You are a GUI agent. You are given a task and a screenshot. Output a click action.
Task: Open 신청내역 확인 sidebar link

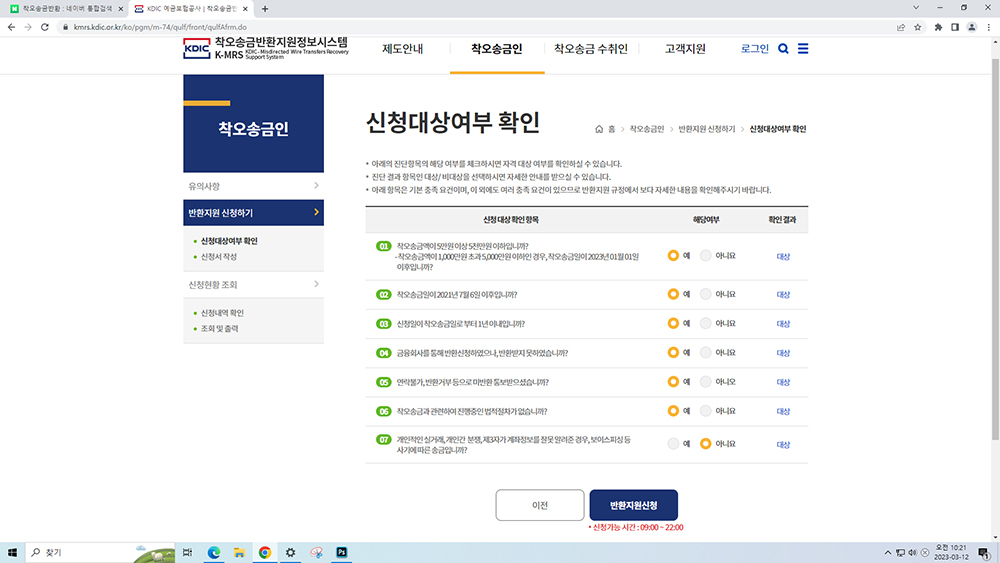click(222, 313)
